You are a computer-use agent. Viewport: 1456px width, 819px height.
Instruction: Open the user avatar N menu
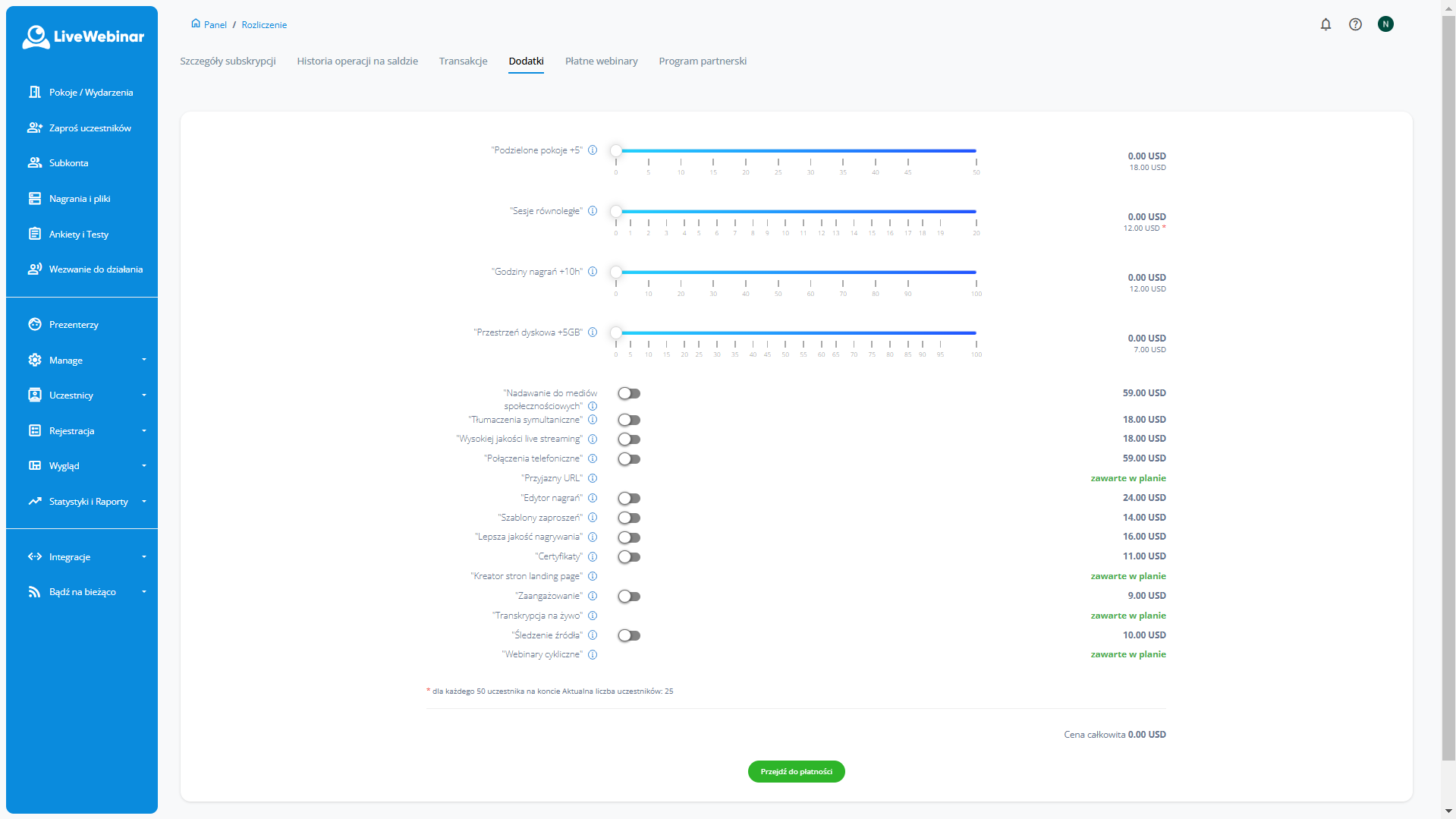coord(1385,24)
